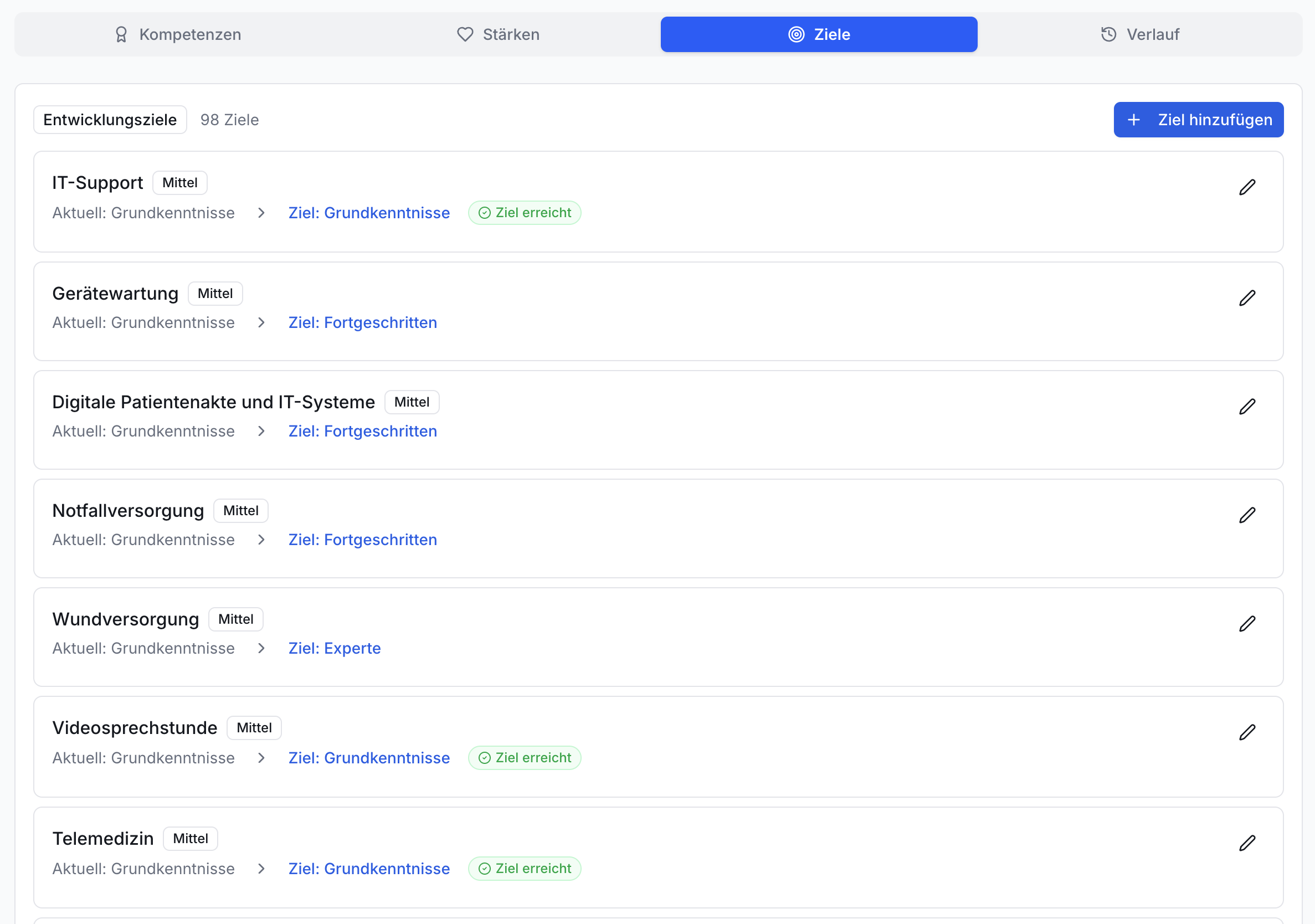
Task: Open the Stärken tab
Action: 499,34
